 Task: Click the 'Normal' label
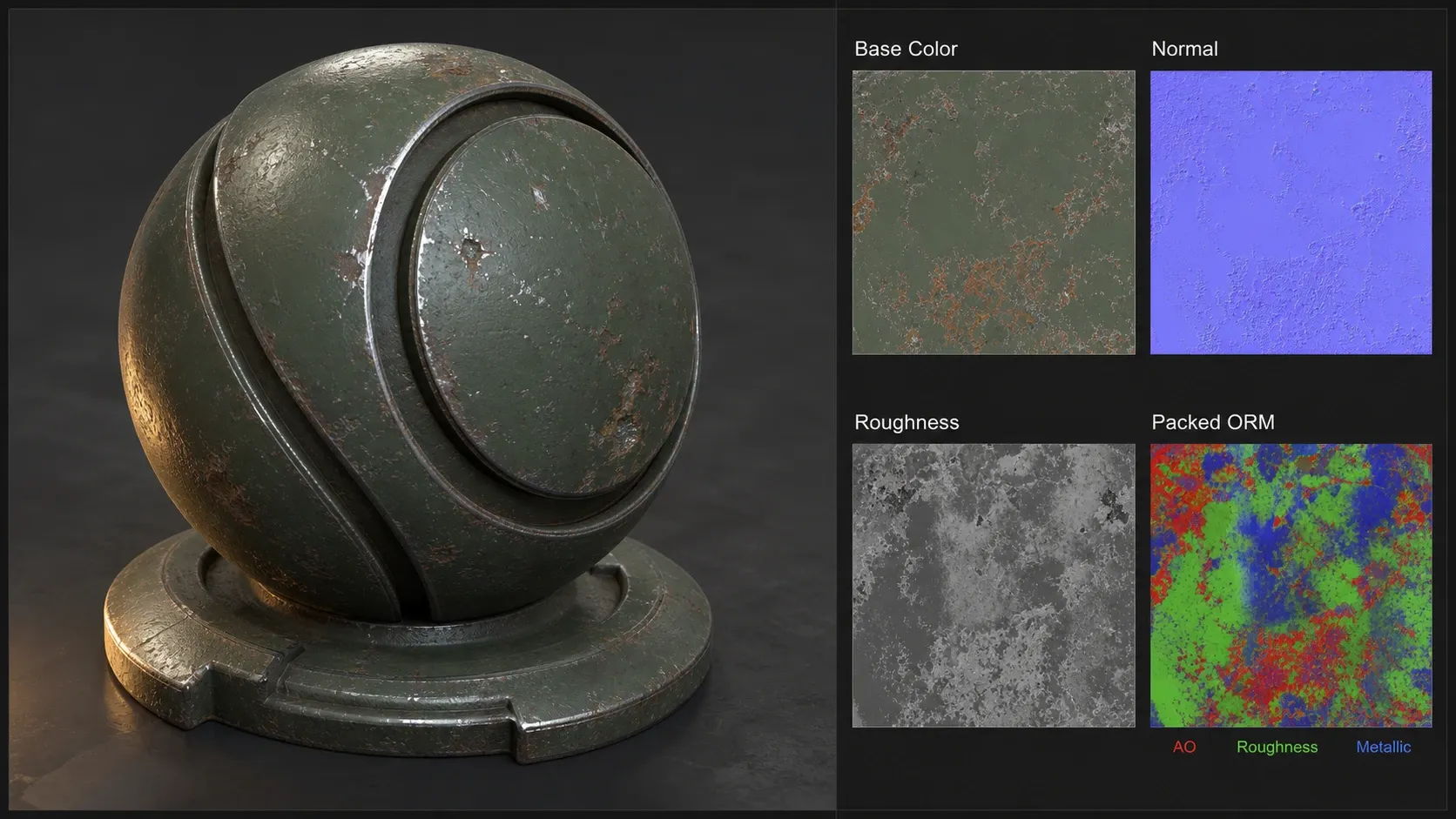click(1184, 49)
